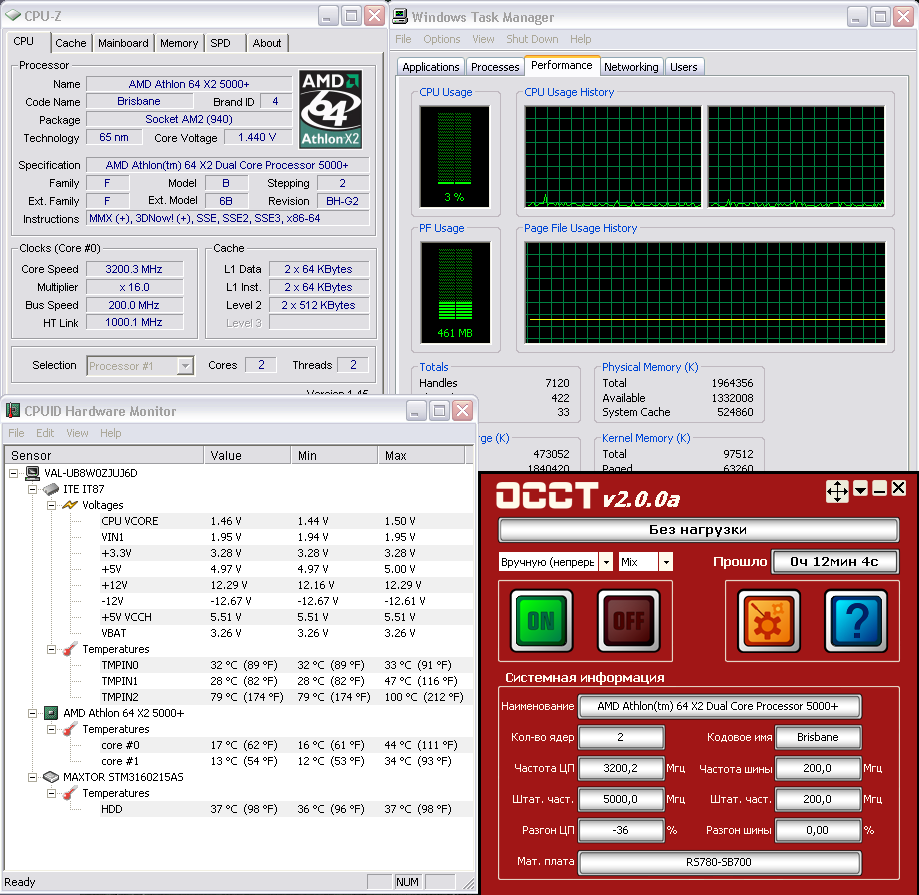
Task: Collapse the VAL-UB8W0ZJUJ6D root node
Action: (x=13, y=473)
